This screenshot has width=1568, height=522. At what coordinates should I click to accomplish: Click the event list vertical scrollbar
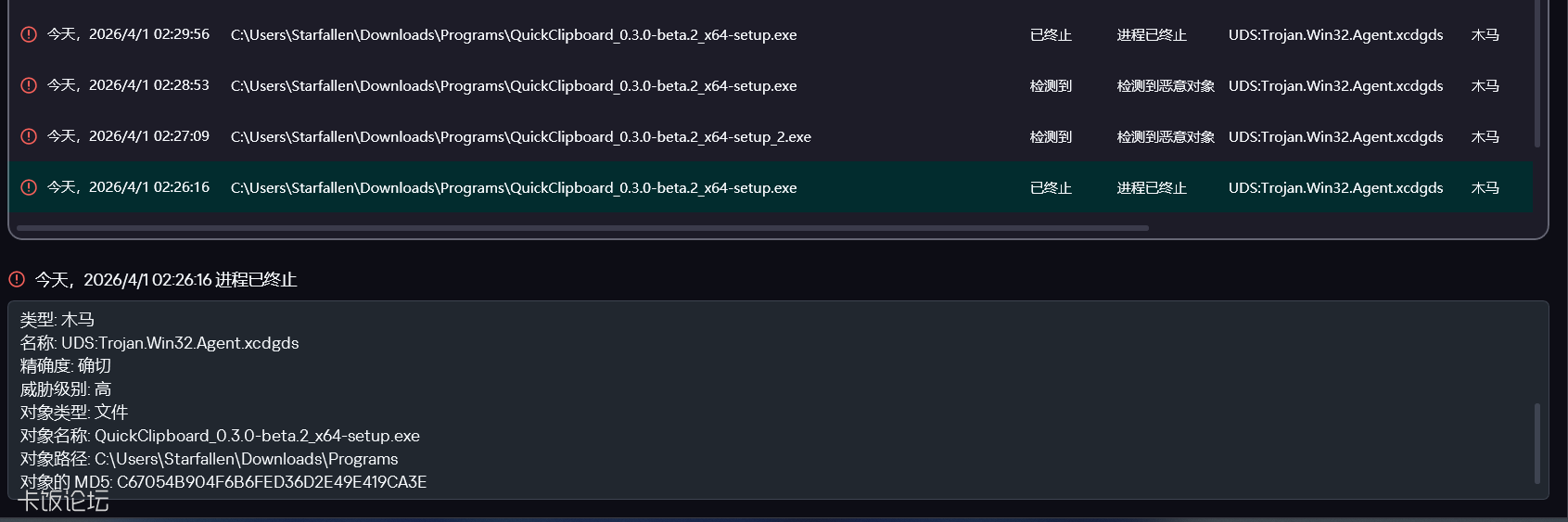(1536, 74)
